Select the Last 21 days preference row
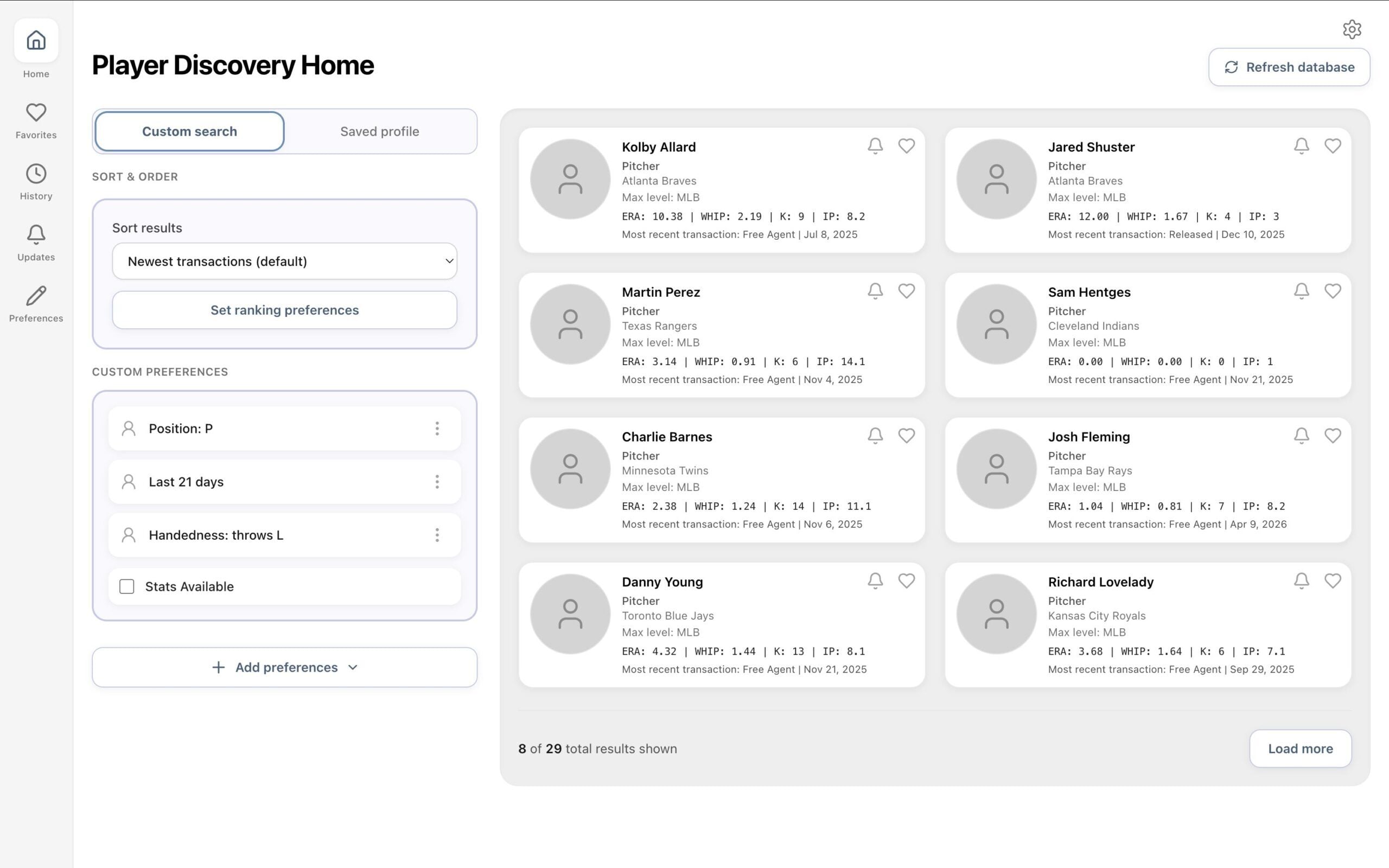The width and height of the screenshot is (1389, 868). (x=285, y=482)
